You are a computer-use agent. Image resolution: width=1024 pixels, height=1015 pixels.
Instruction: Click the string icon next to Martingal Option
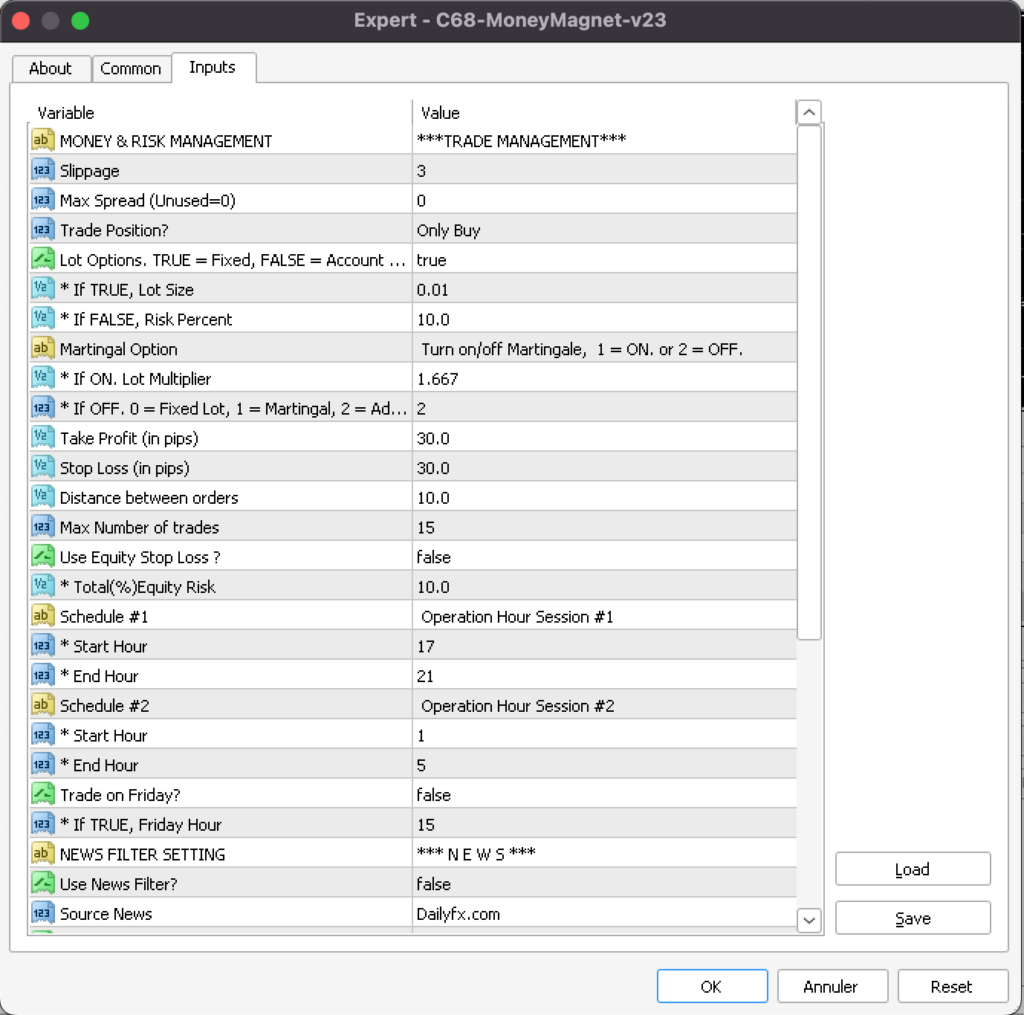point(42,349)
